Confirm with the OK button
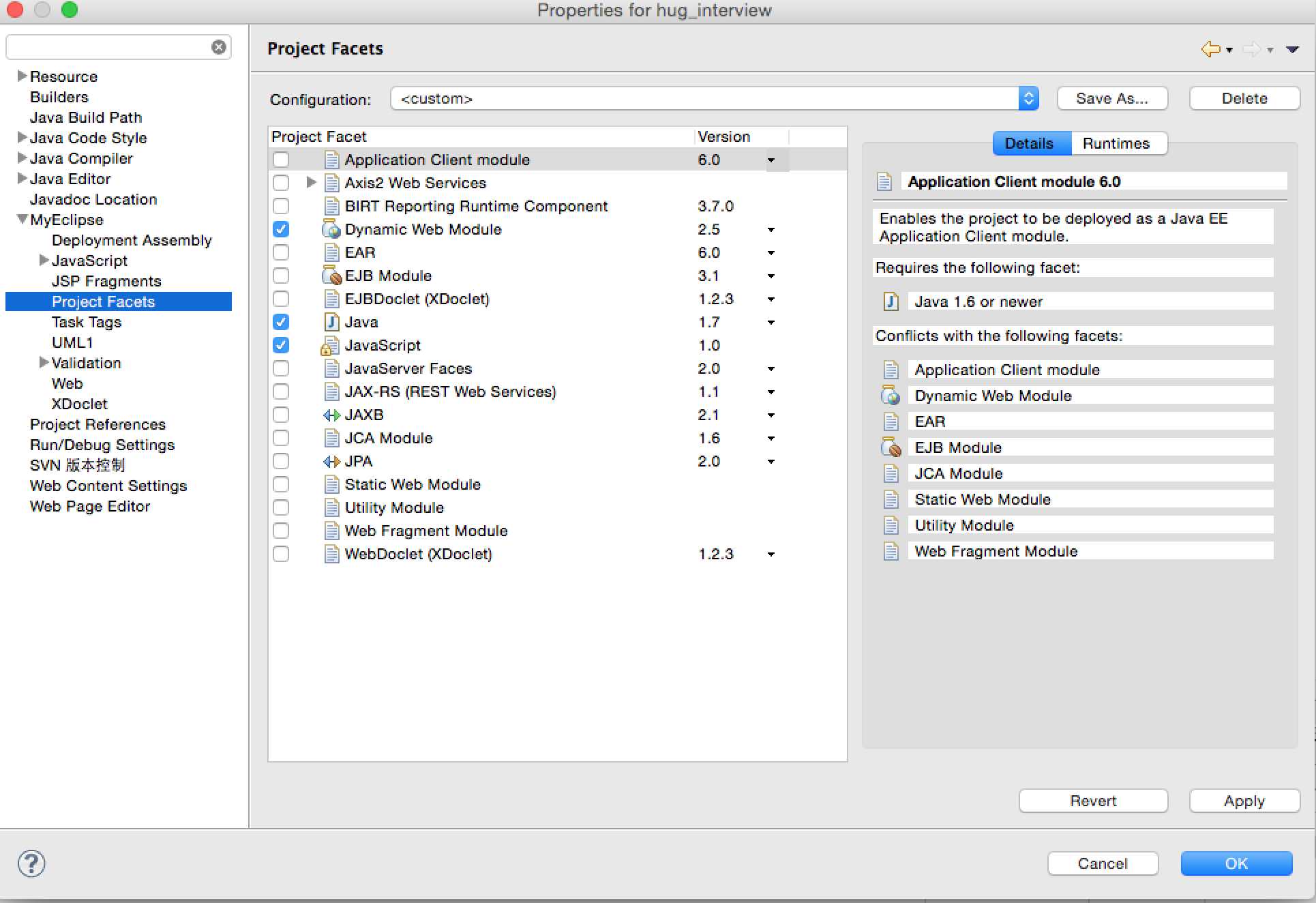 click(x=1236, y=863)
